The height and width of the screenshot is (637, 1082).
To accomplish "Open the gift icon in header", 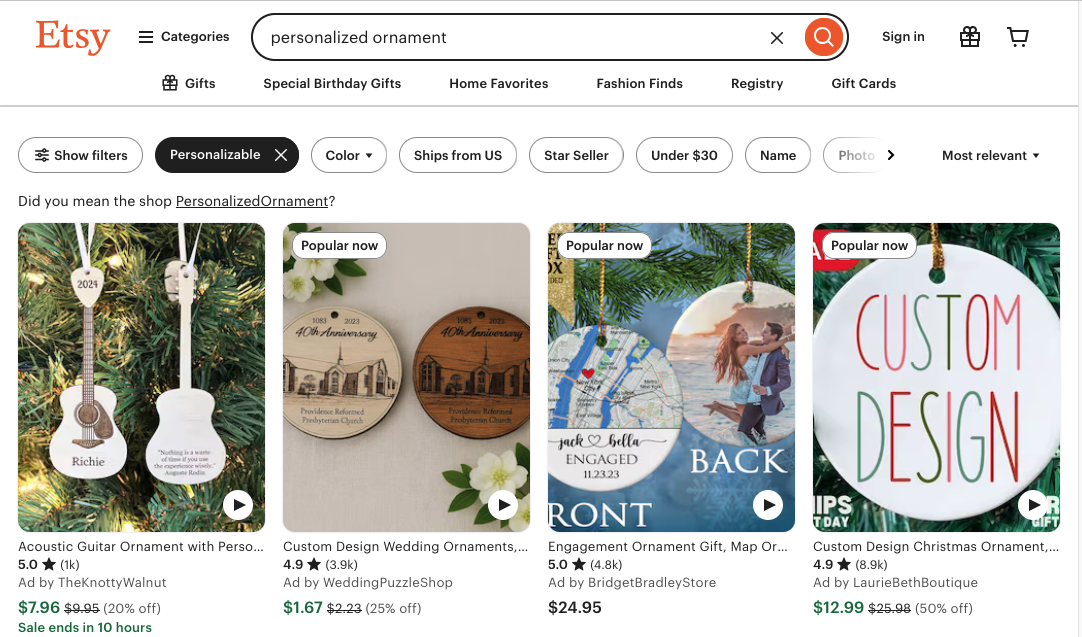I will coord(970,37).
